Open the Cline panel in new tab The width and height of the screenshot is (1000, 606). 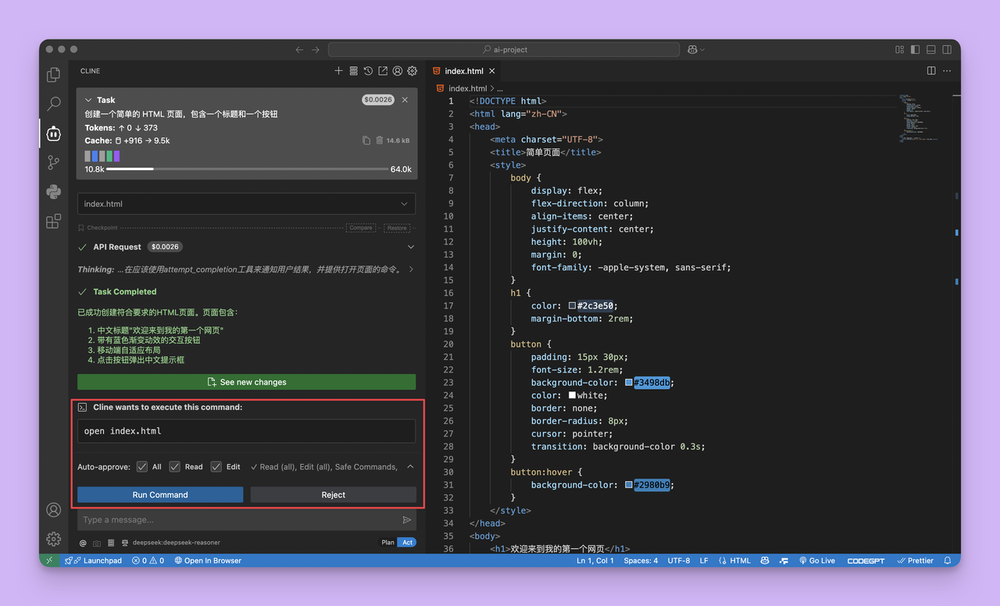(383, 71)
